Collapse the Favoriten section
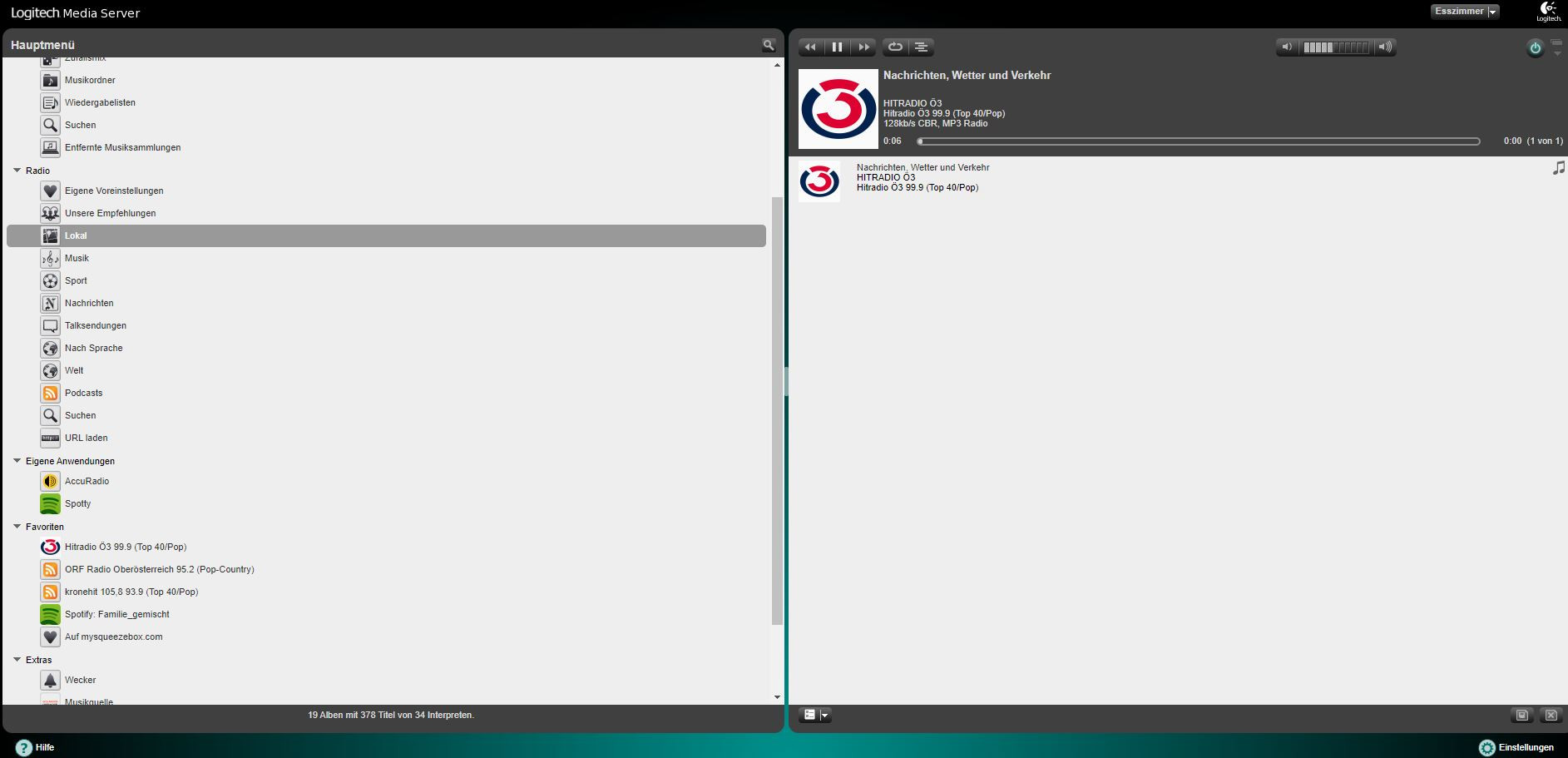 [17, 527]
